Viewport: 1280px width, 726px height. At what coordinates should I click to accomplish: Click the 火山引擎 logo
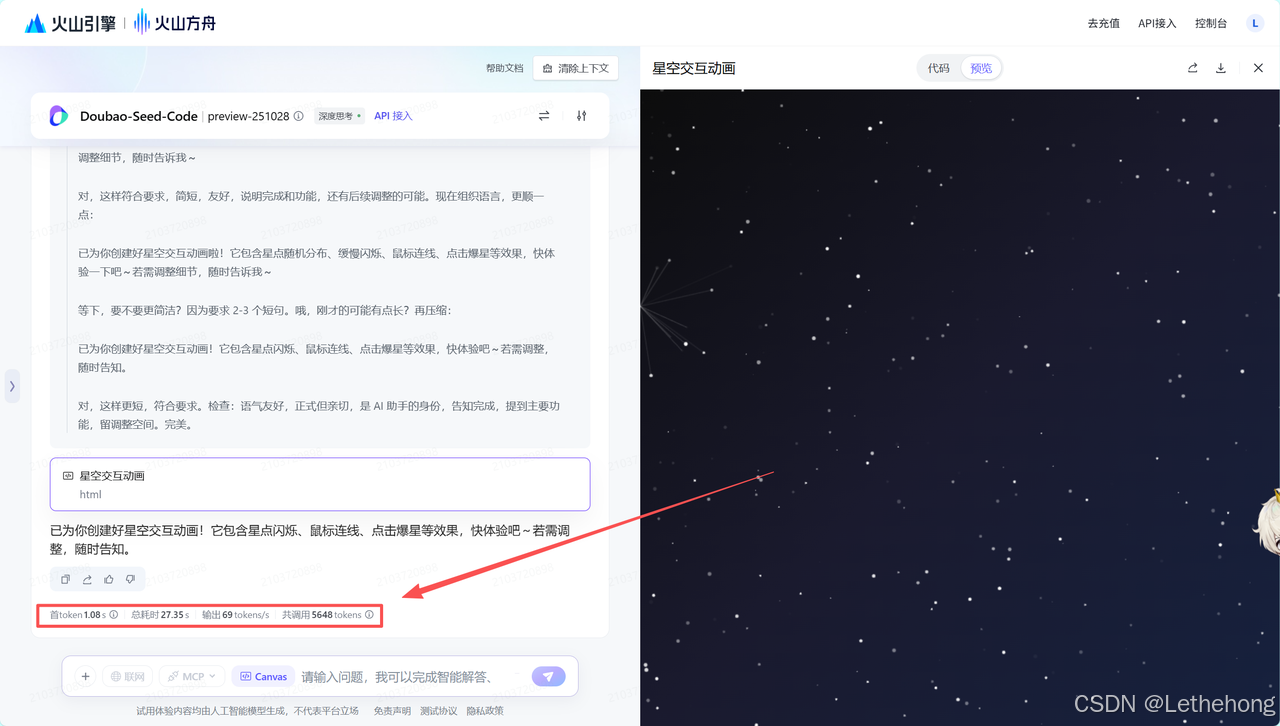pos(70,23)
